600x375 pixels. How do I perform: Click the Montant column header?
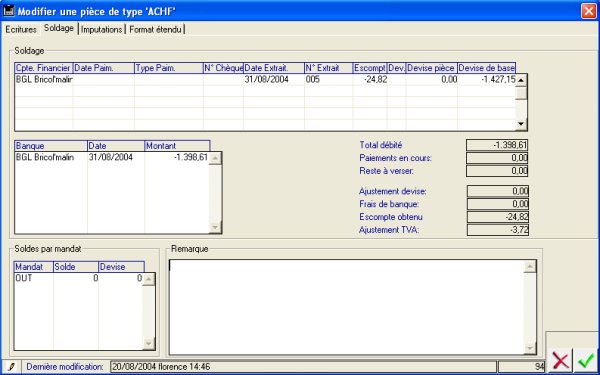pos(178,146)
